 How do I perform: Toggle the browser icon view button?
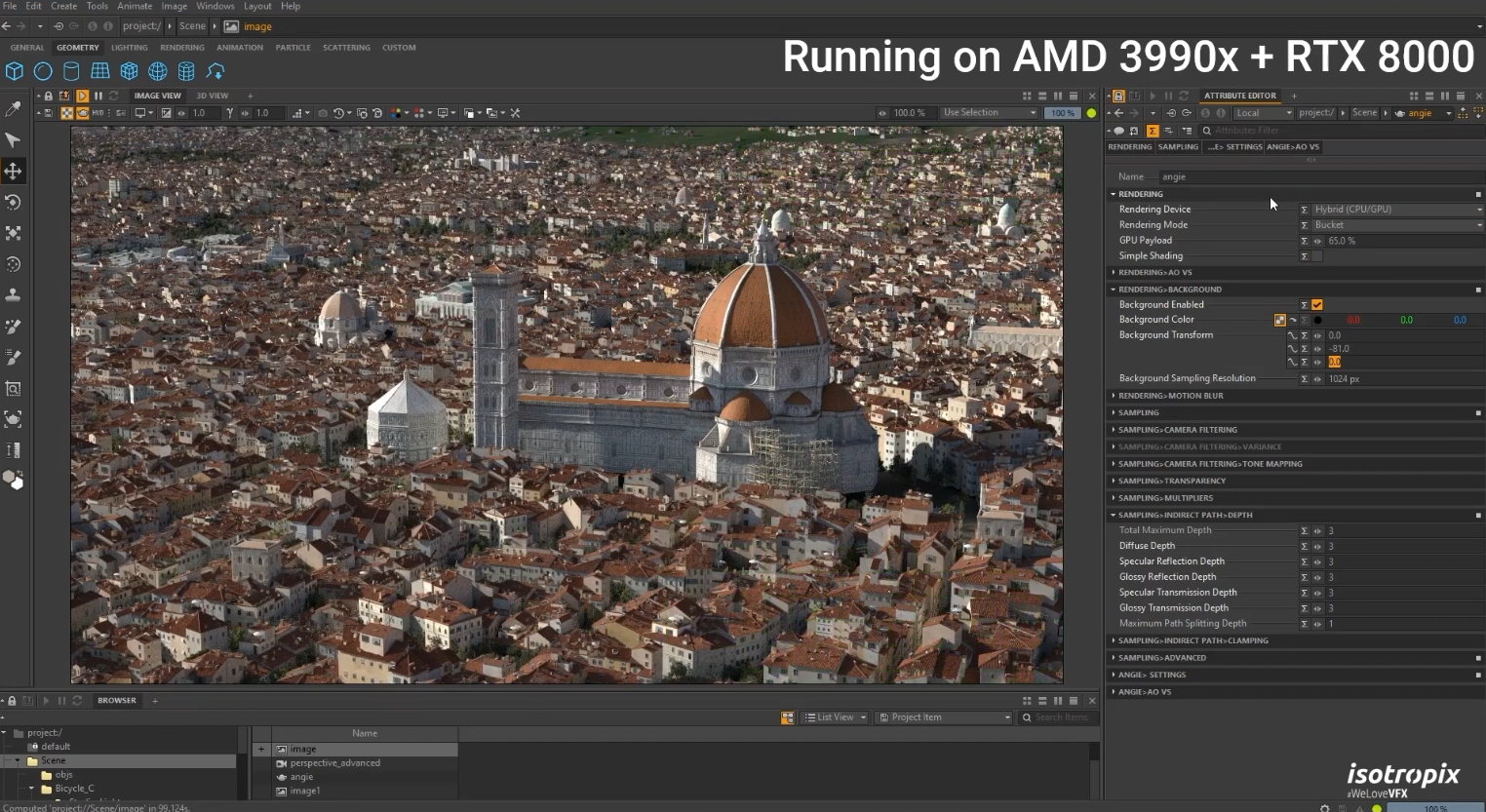tap(787, 717)
